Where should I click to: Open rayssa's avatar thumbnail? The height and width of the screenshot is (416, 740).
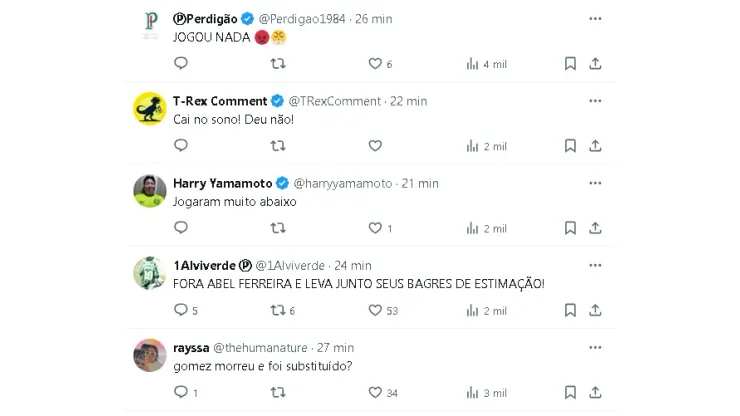point(150,355)
